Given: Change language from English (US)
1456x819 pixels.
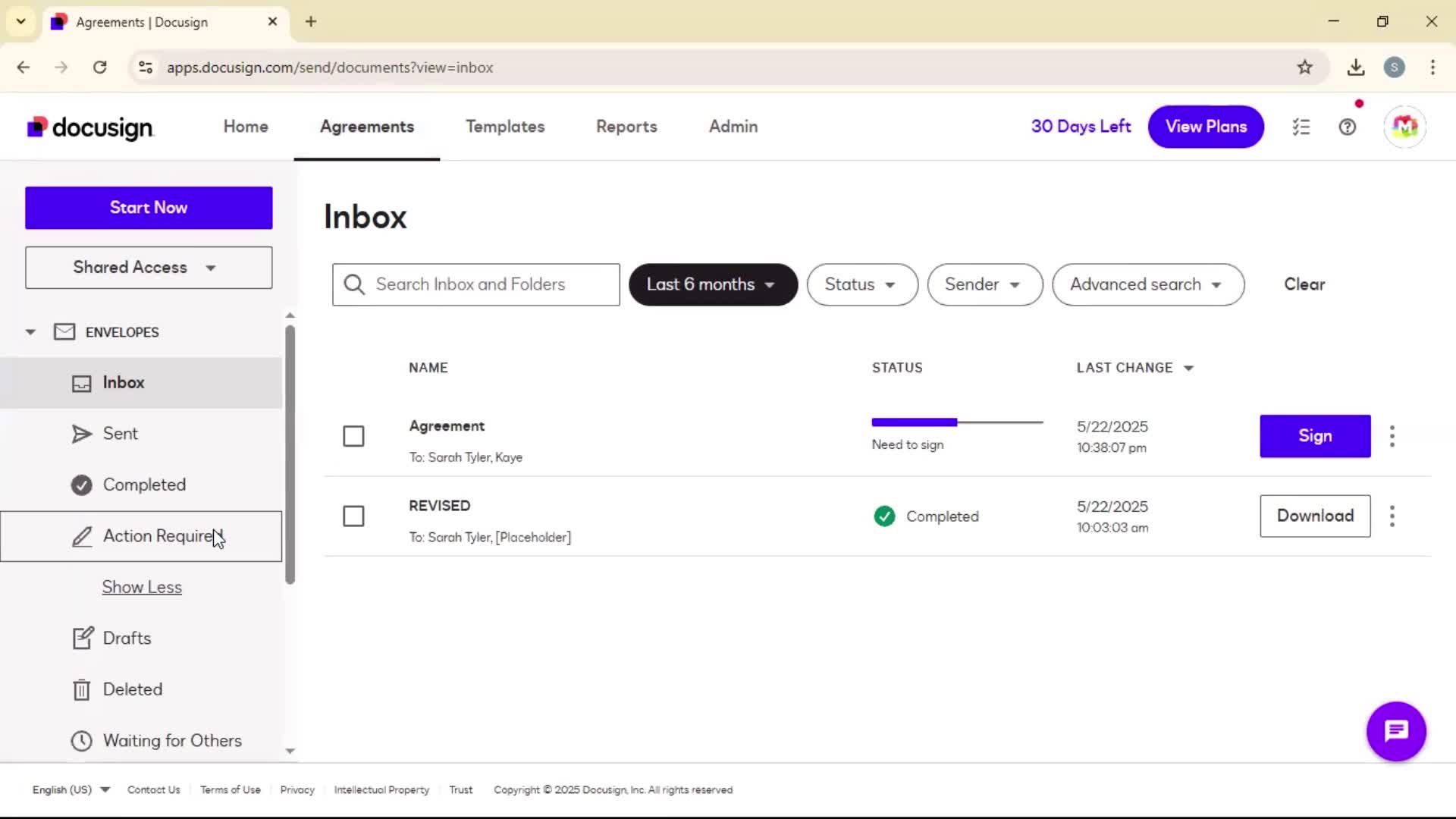Looking at the screenshot, I should [x=71, y=789].
